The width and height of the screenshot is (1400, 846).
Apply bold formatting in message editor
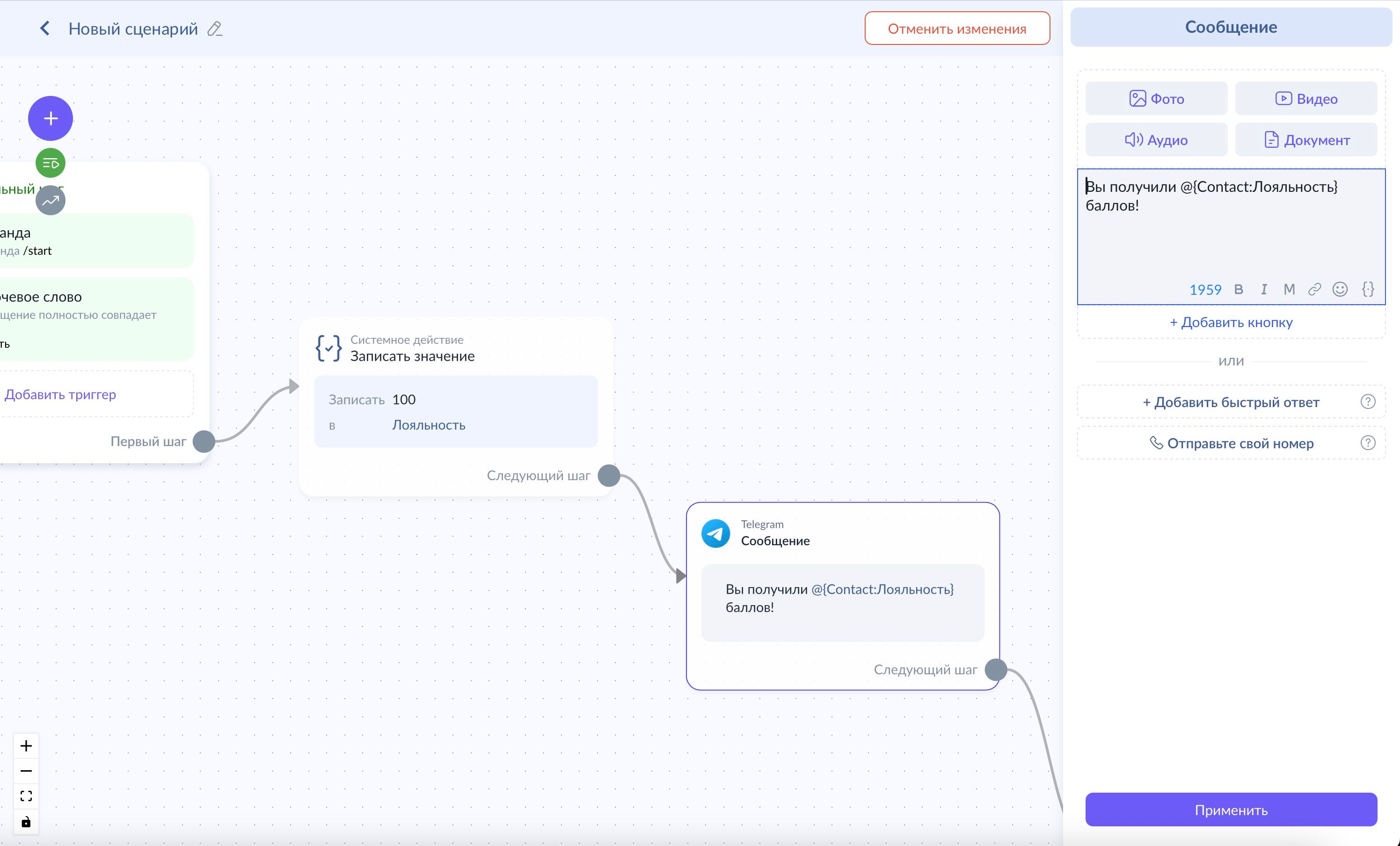point(1239,289)
